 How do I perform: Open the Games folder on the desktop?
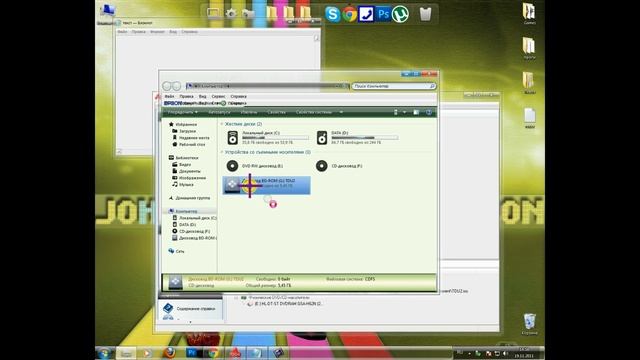coord(529,13)
